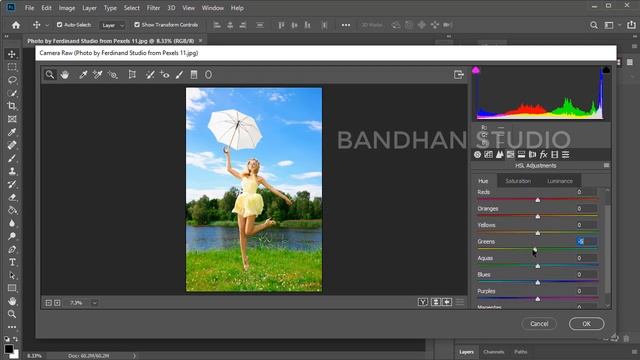
Task: Copy current settings to Before
Action: (x=447, y=302)
